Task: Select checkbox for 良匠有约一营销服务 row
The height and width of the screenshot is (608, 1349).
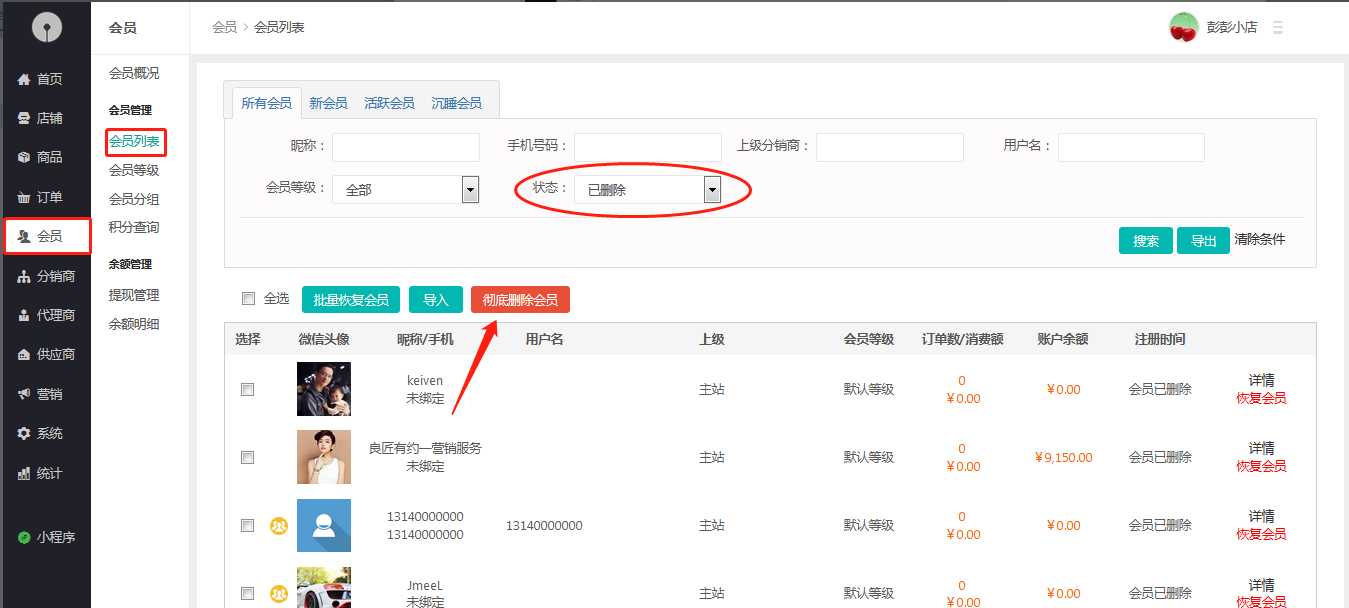Action: point(248,457)
